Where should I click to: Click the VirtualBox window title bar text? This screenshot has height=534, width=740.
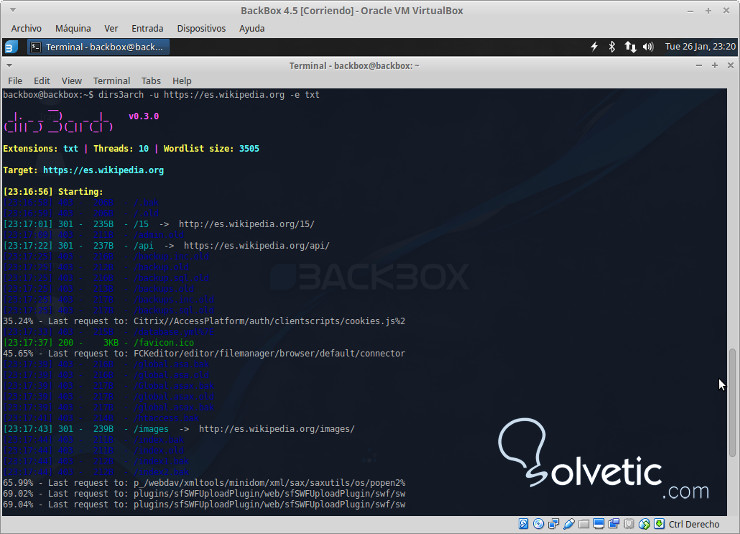coord(352,10)
